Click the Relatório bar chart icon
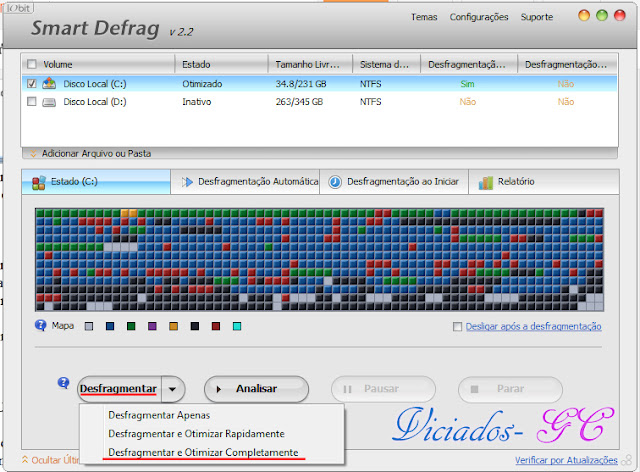 click(486, 182)
